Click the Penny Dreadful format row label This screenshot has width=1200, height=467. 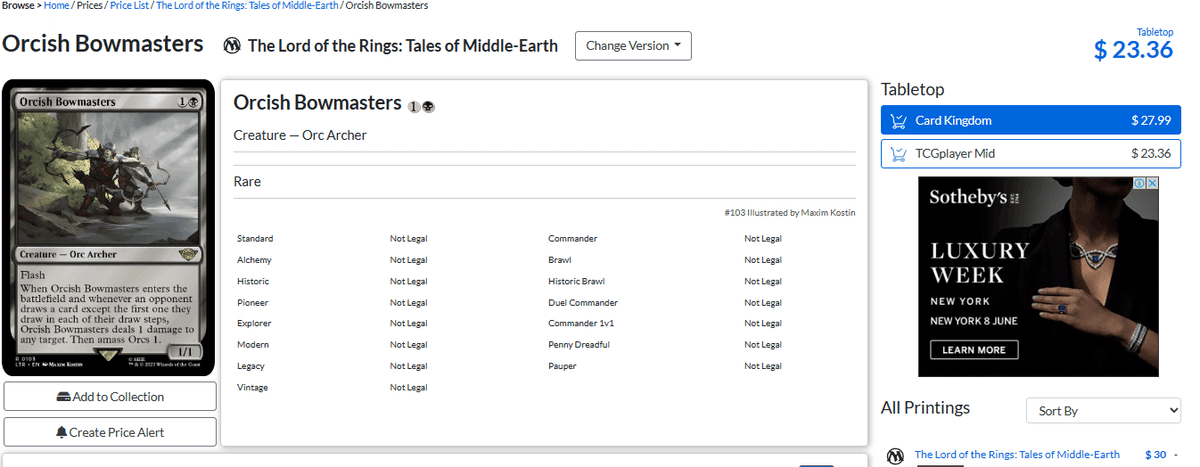(579, 345)
